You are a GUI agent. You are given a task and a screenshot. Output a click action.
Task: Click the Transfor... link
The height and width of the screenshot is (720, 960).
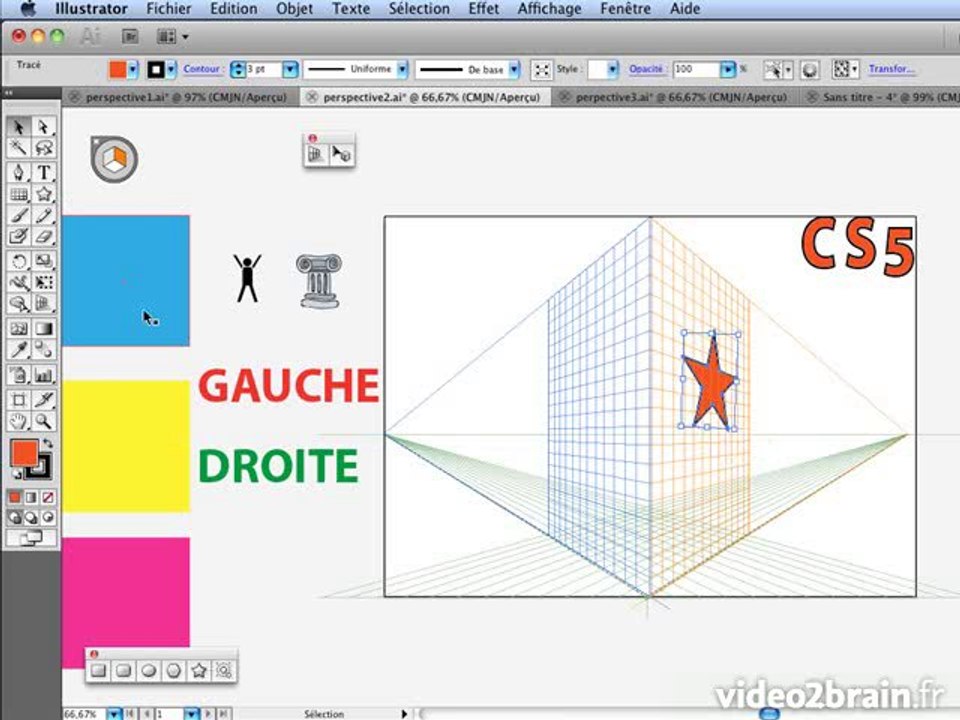point(891,69)
